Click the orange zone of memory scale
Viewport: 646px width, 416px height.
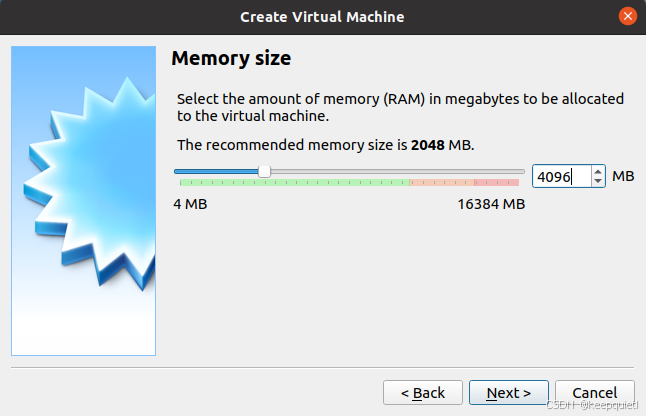coord(440,183)
